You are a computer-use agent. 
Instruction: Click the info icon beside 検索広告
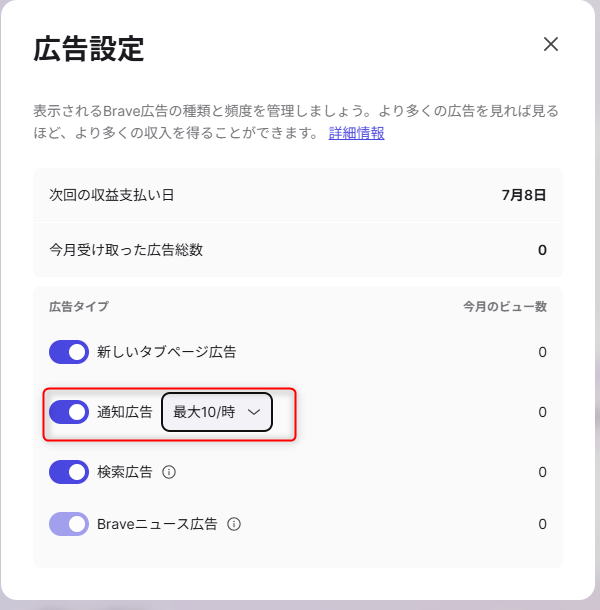[169, 472]
